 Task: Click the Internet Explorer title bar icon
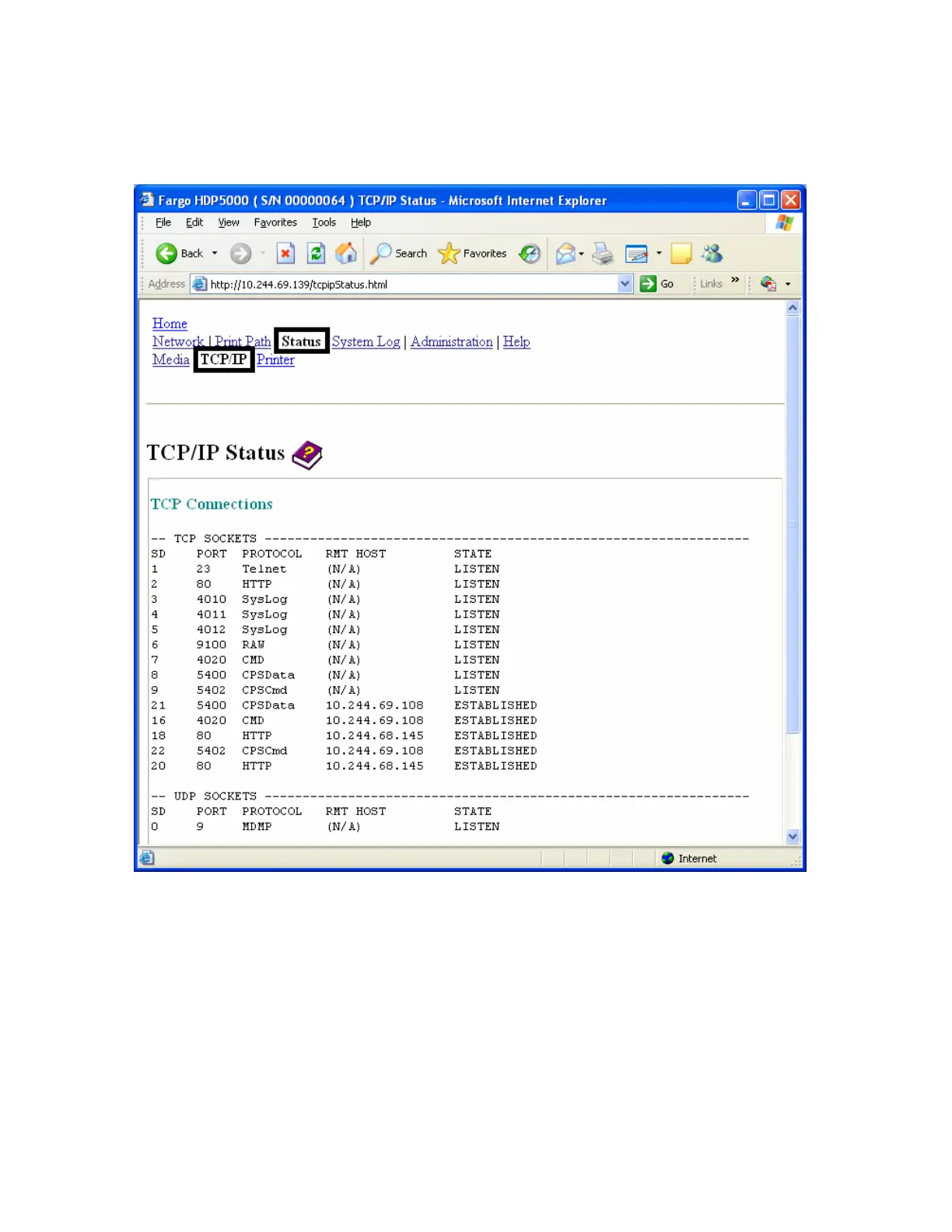[147, 200]
